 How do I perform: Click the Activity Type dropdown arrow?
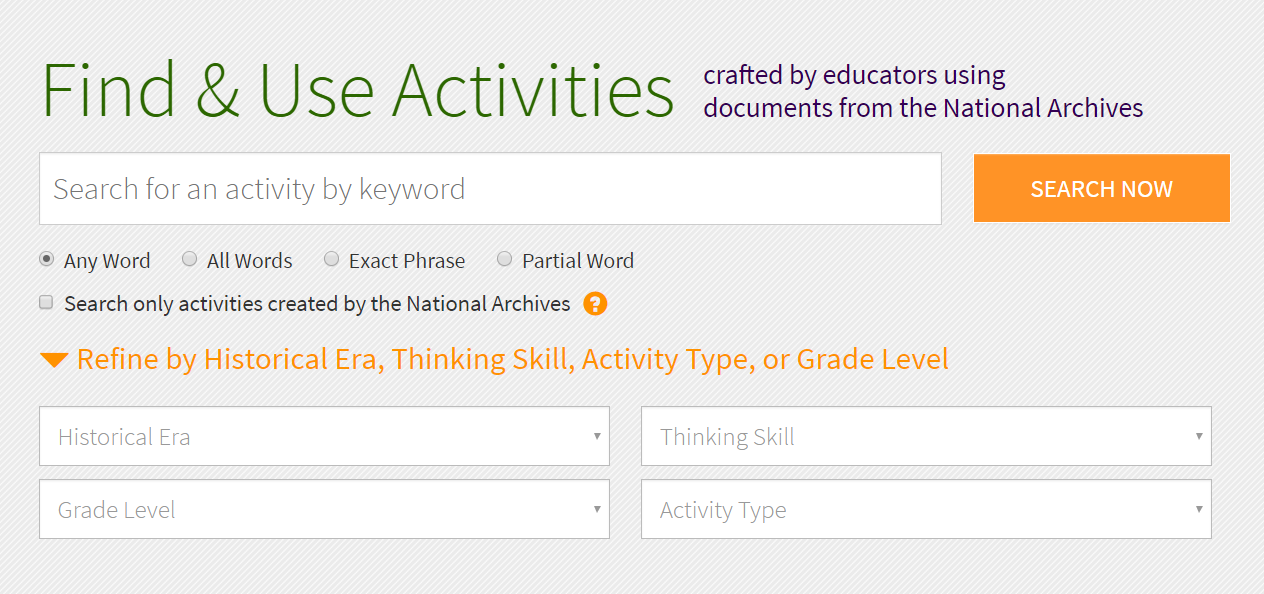point(1199,509)
